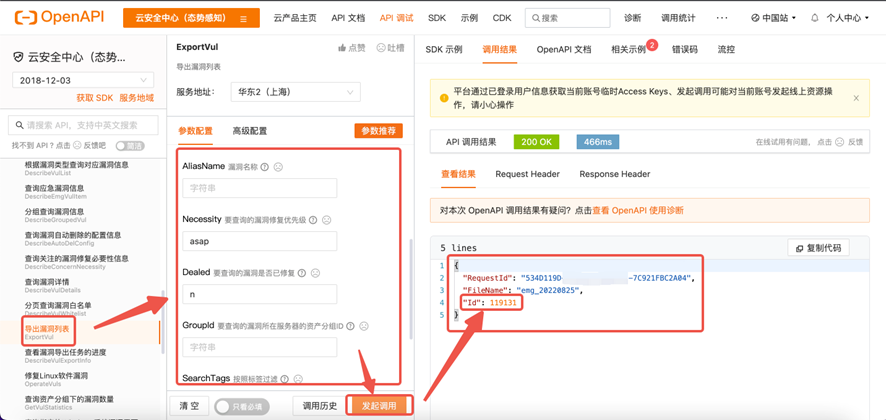Viewport: 886px width, 420px height.
Task: Open the 中国站 region dropdown
Action: pyautogui.click(x=773, y=18)
